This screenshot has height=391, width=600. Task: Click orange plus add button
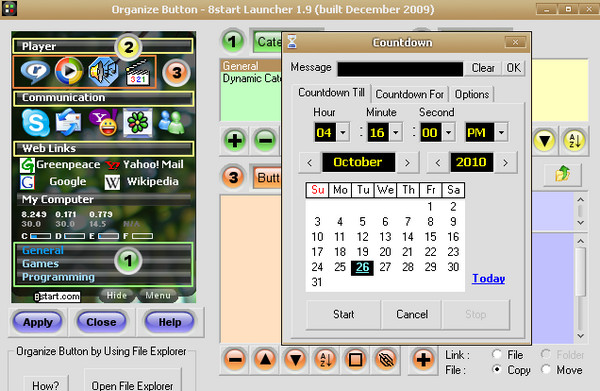coord(423,360)
